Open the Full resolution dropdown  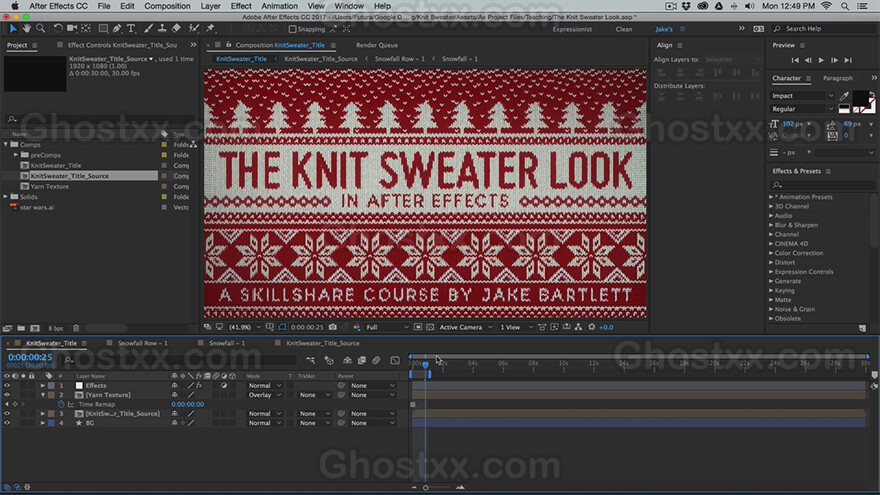[x=387, y=327]
